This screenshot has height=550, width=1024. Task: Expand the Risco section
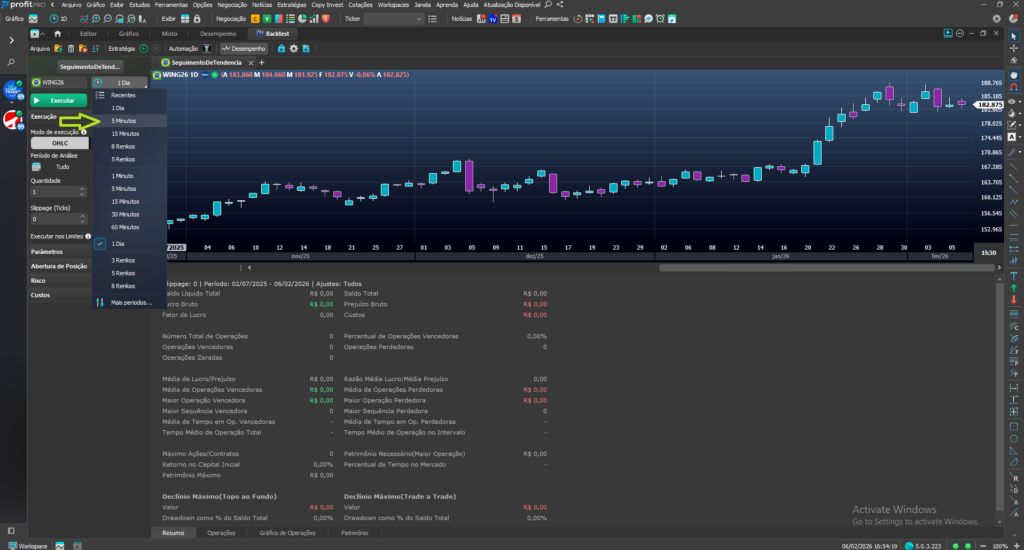pyautogui.click(x=37, y=281)
